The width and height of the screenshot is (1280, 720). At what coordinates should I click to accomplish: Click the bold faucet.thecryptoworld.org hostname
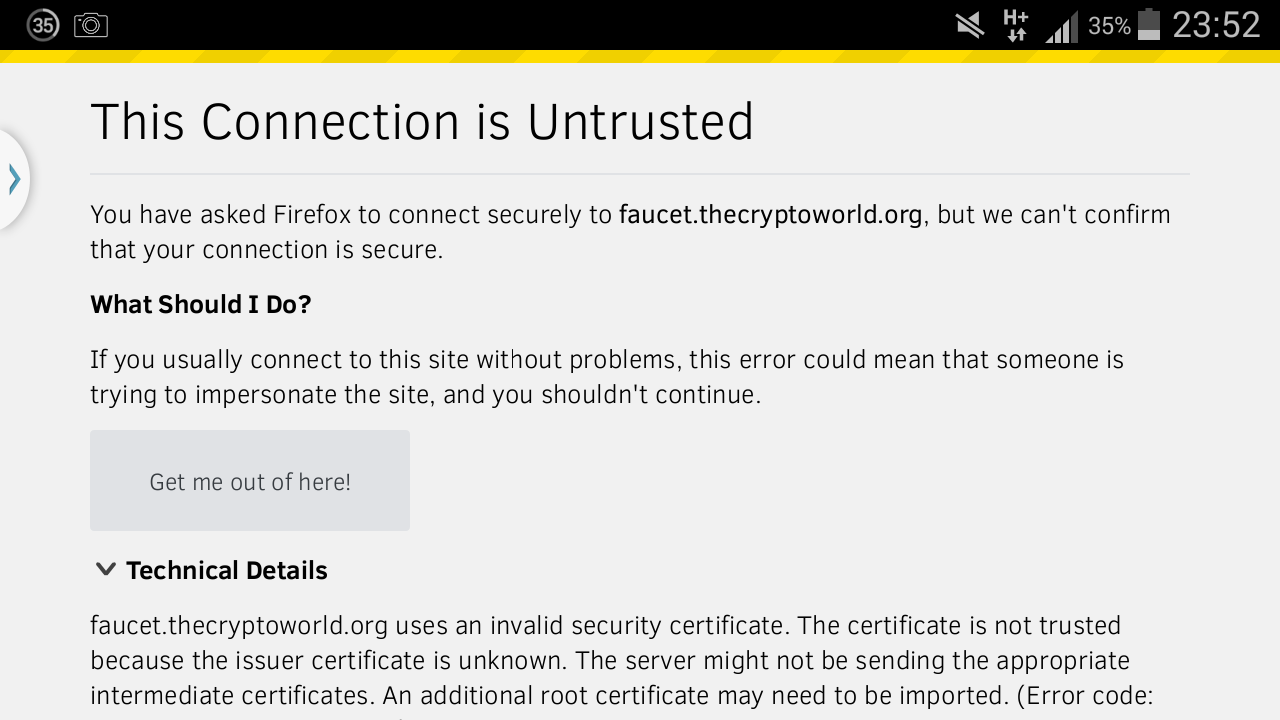[x=771, y=215]
